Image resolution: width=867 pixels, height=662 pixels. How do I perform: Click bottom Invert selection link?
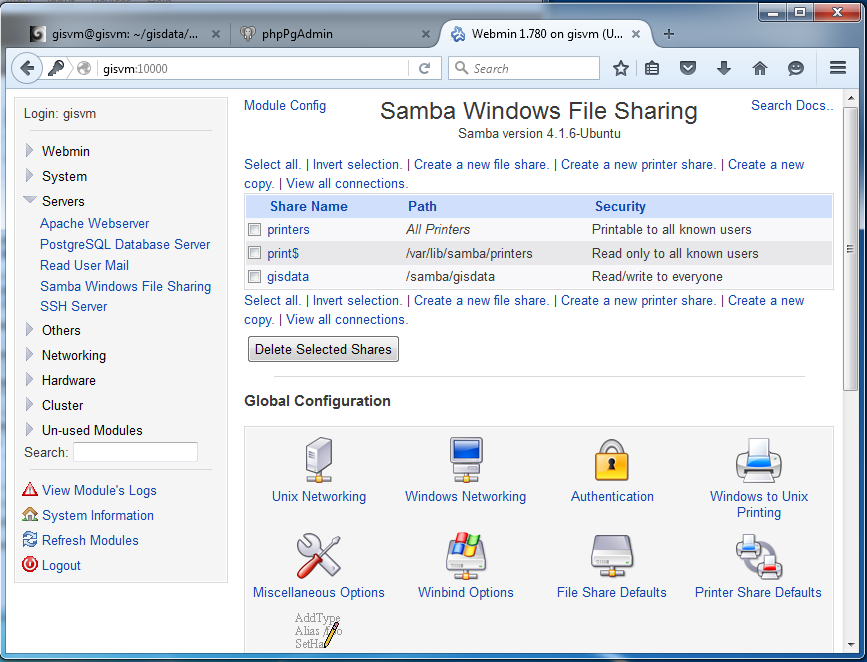[x=357, y=300]
